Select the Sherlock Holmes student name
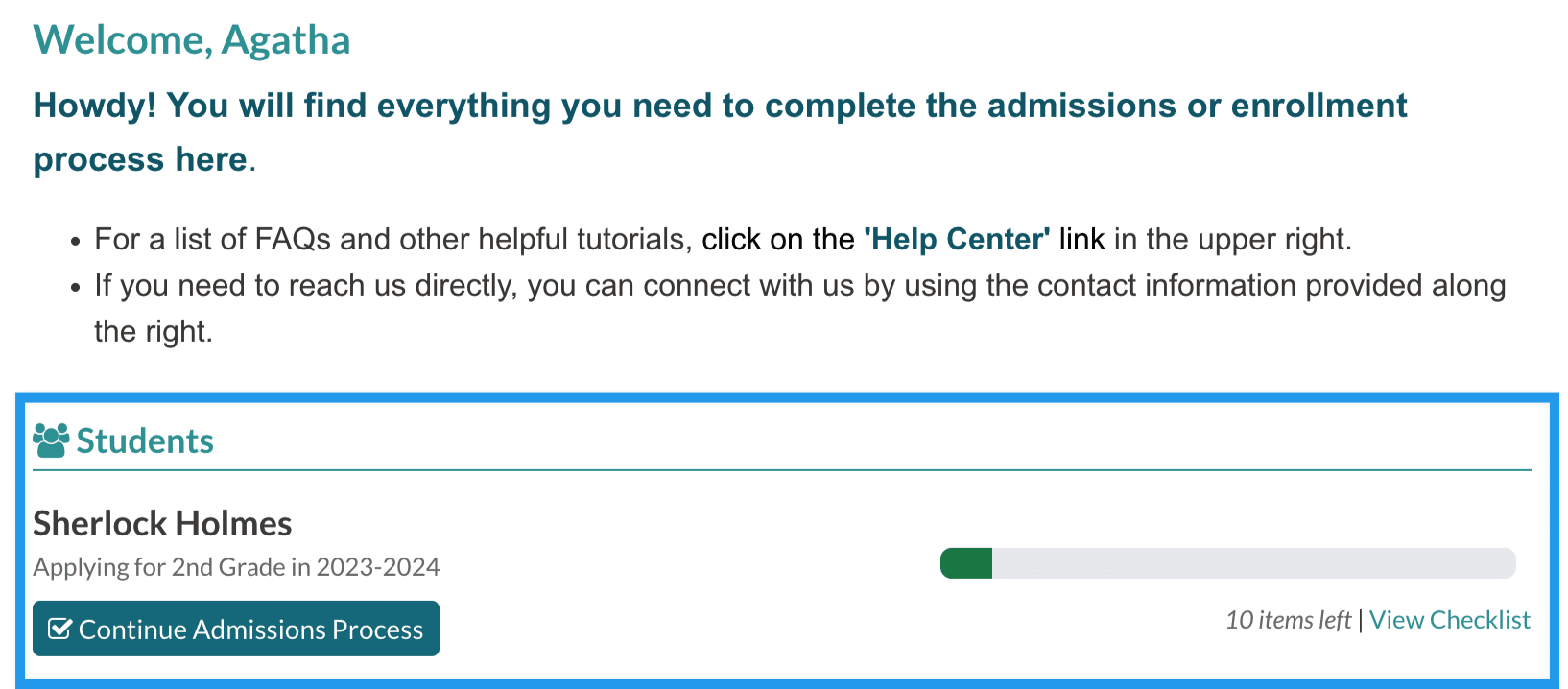 click(162, 524)
